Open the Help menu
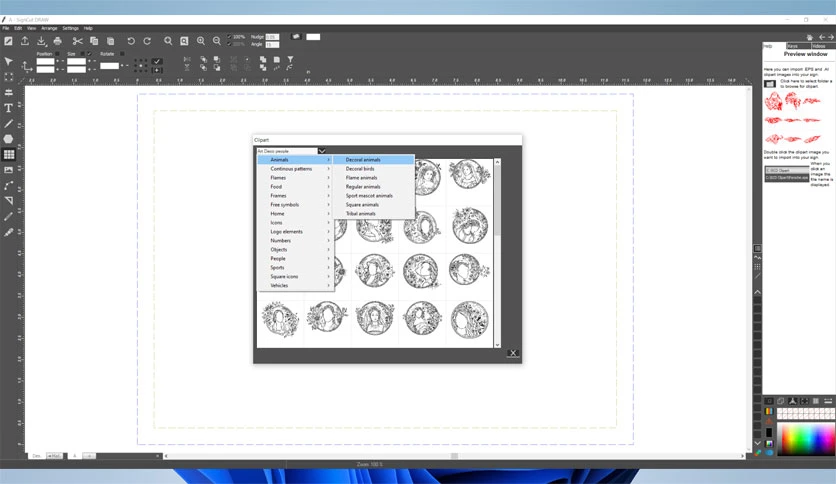Image resolution: width=836 pixels, height=484 pixels. 88,28
